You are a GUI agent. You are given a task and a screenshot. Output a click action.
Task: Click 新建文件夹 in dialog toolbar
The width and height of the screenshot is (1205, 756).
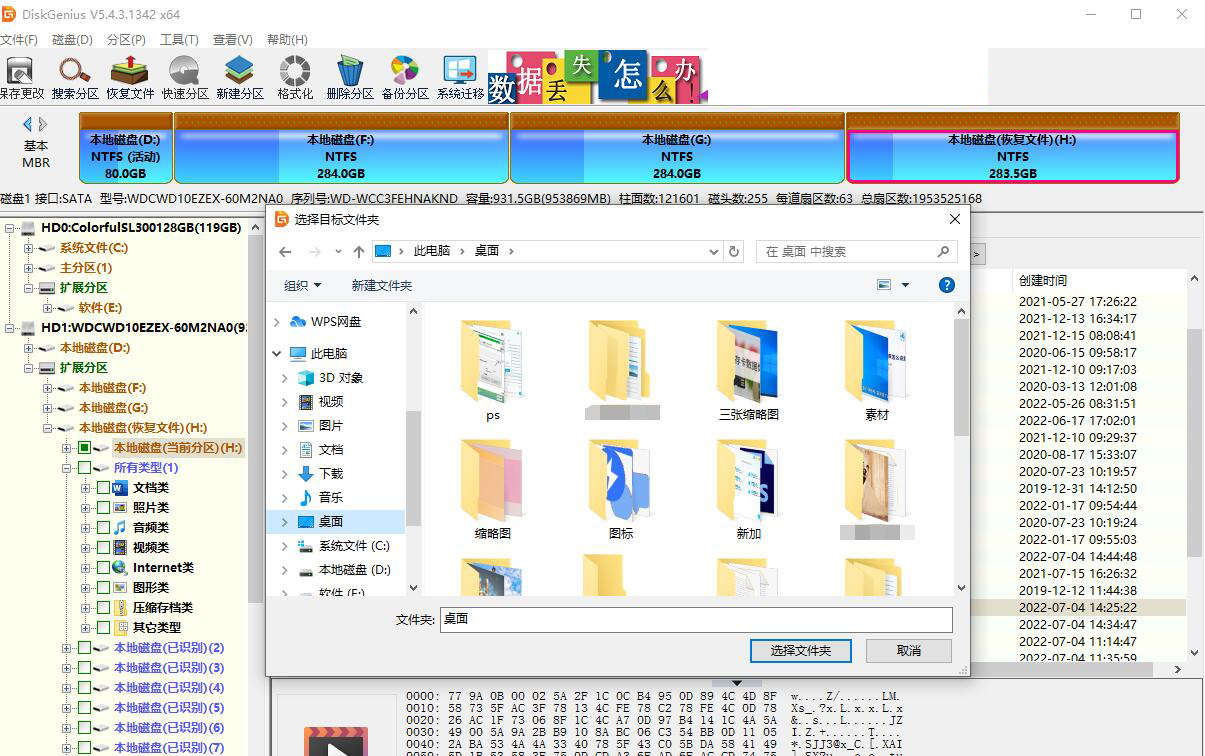(382, 285)
